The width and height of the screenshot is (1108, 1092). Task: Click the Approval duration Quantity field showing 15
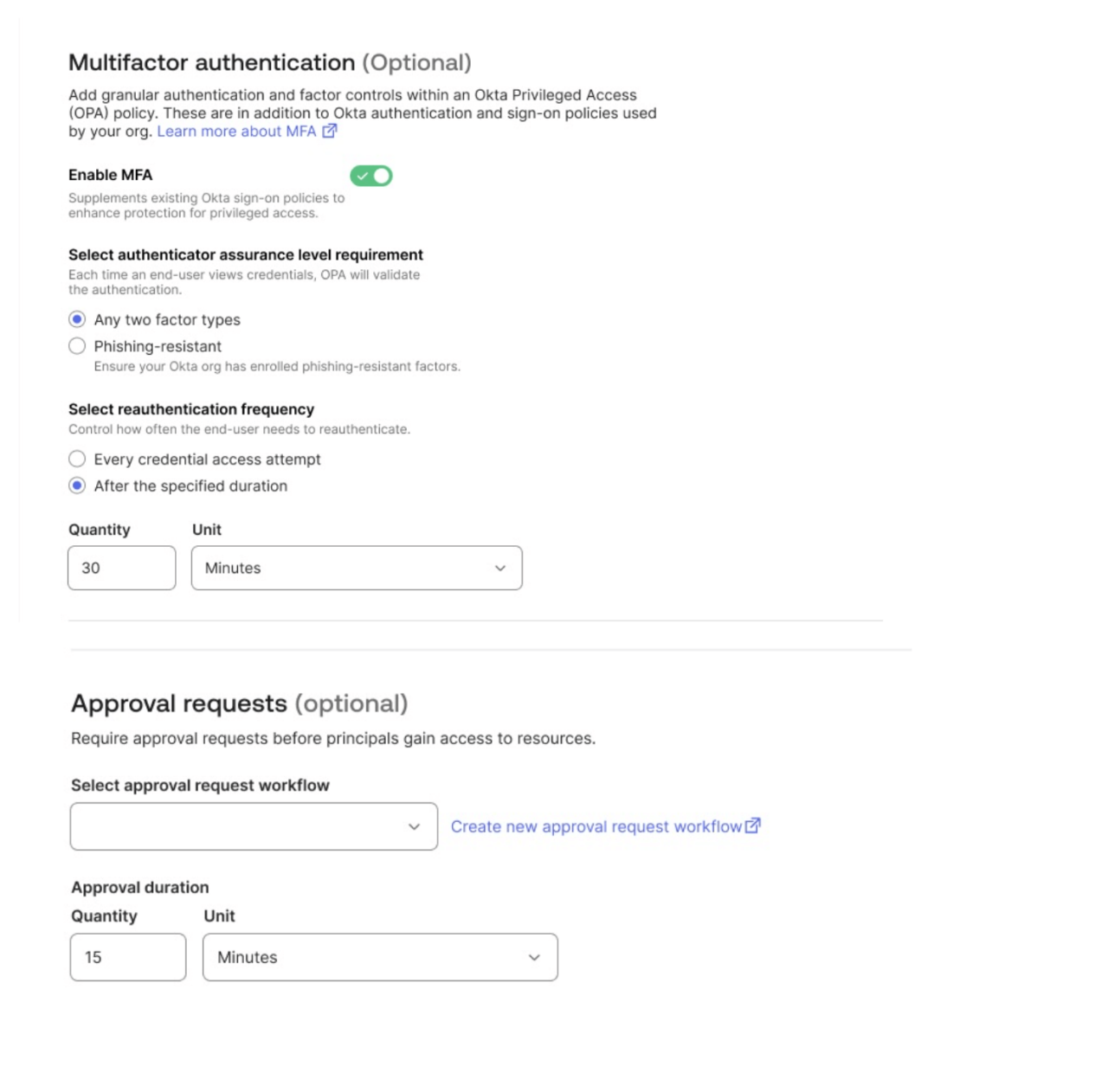pos(127,958)
